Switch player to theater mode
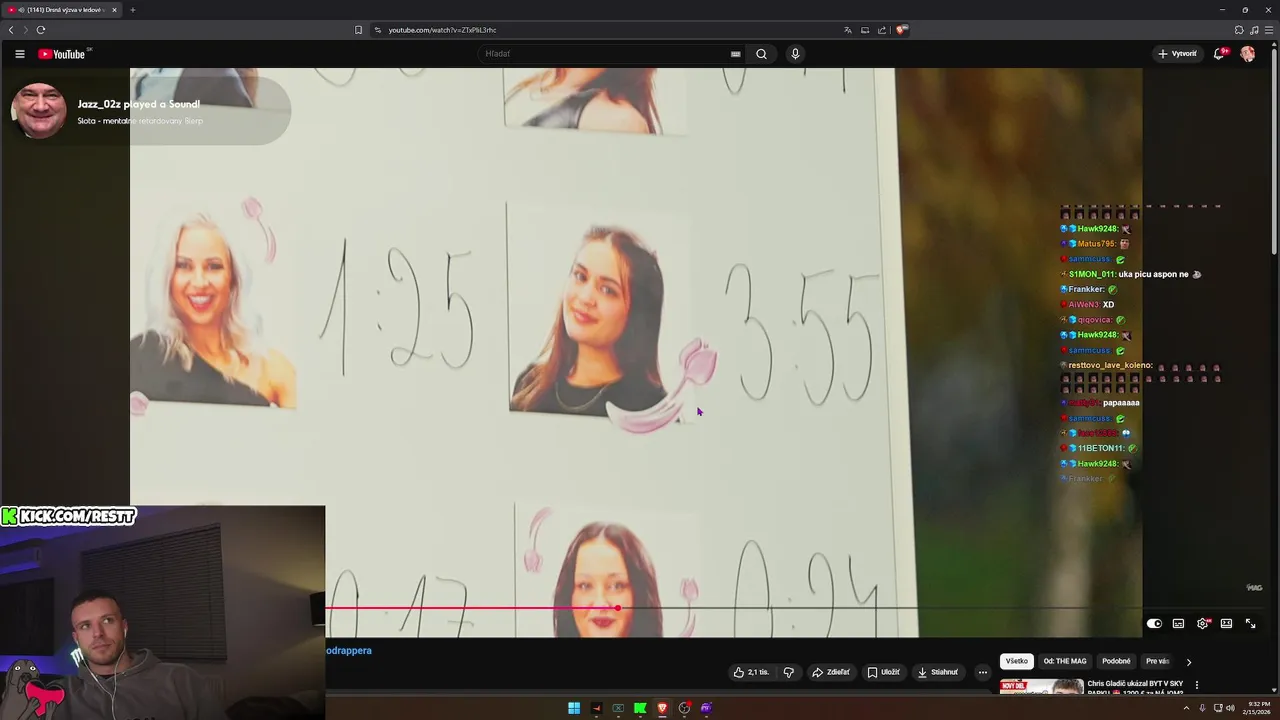 (x=1226, y=623)
